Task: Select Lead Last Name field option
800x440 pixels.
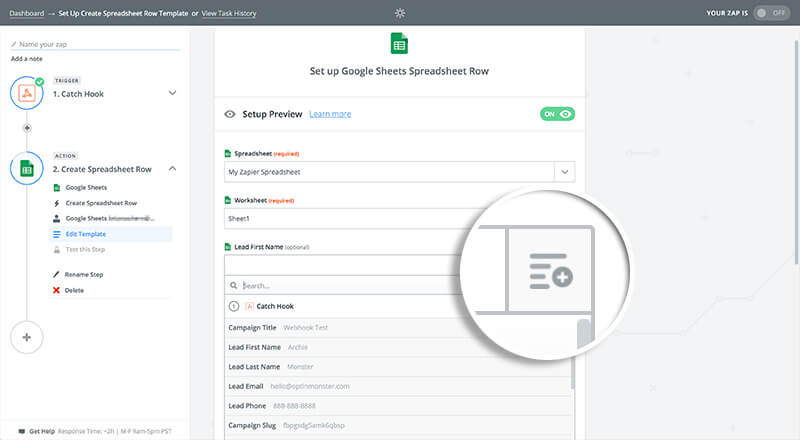Action: coord(398,366)
